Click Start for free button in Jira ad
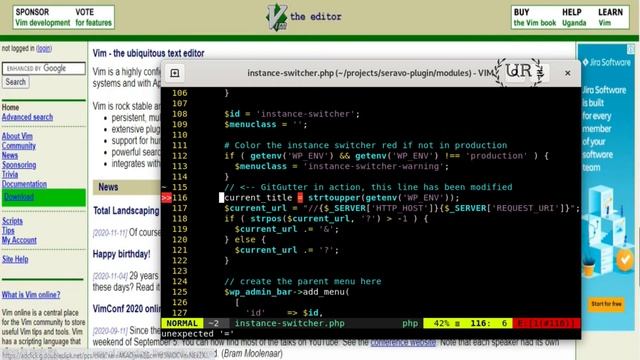The height and width of the screenshot is (360, 640). 606,304
